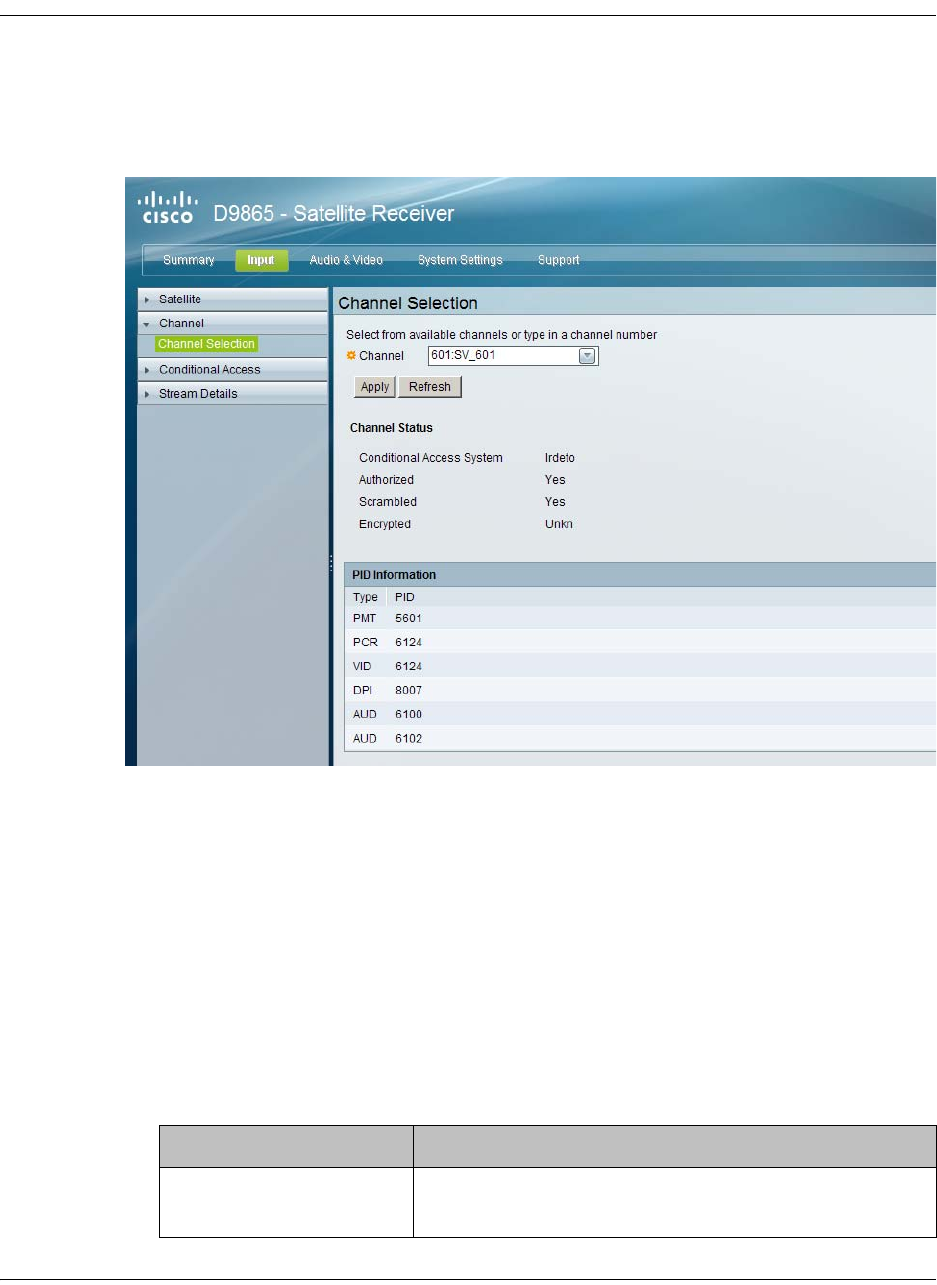Open the Summary tab
Screen dimensions: 937x1285
pyautogui.click(x=189, y=260)
